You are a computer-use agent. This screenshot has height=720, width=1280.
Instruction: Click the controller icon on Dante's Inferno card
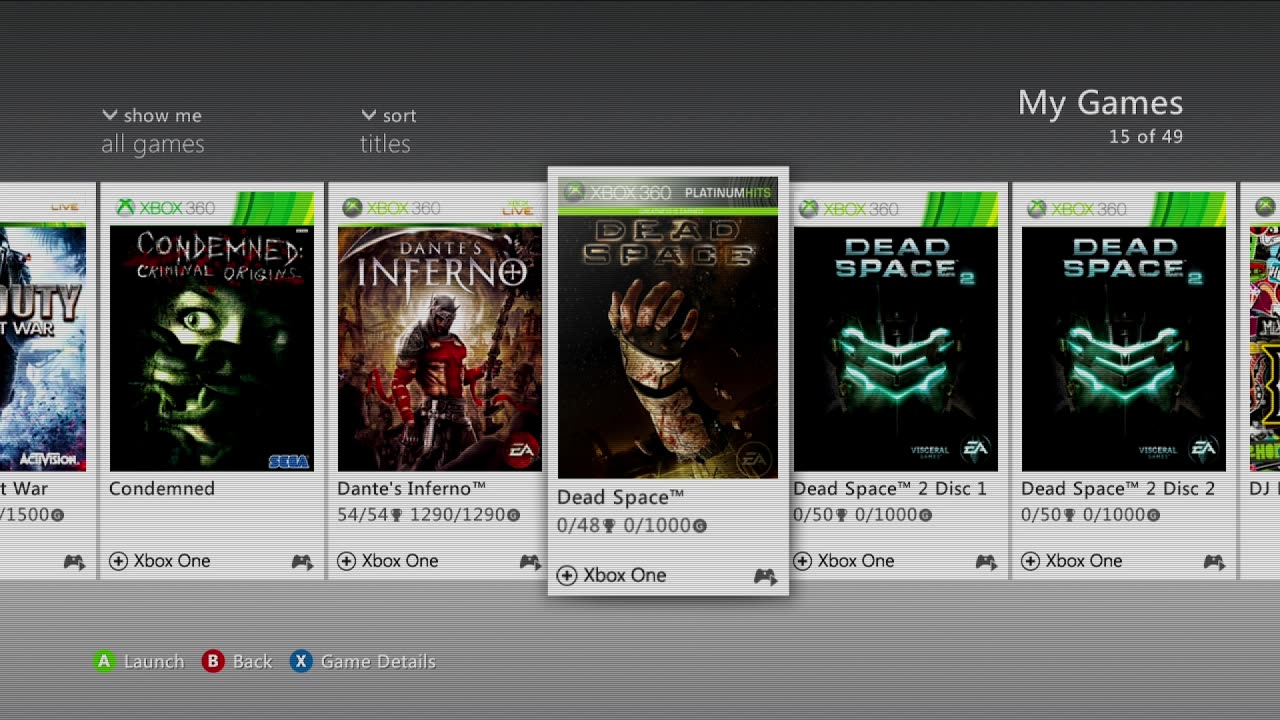coord(530,562)
